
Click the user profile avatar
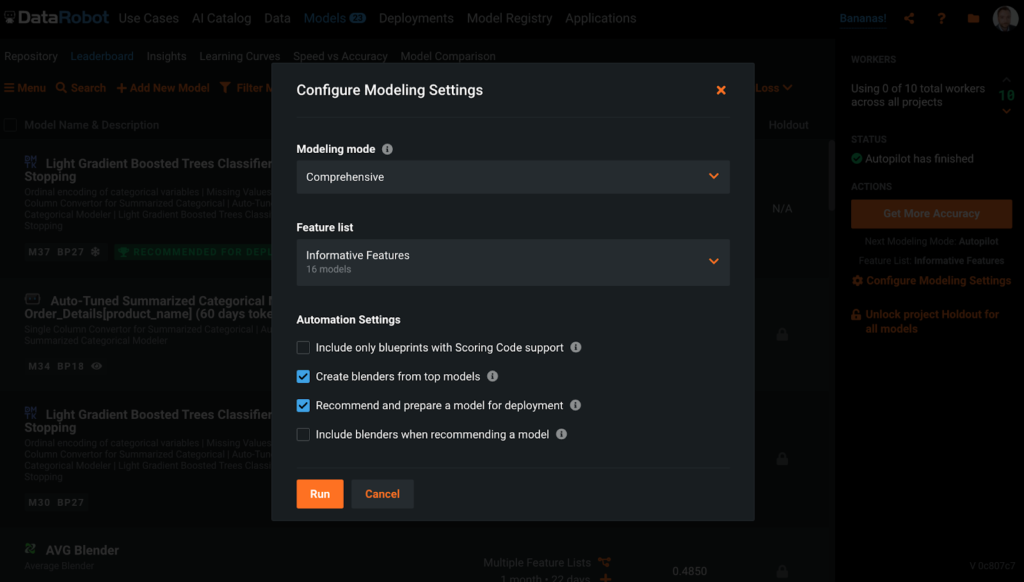[x=1005, y=18]
